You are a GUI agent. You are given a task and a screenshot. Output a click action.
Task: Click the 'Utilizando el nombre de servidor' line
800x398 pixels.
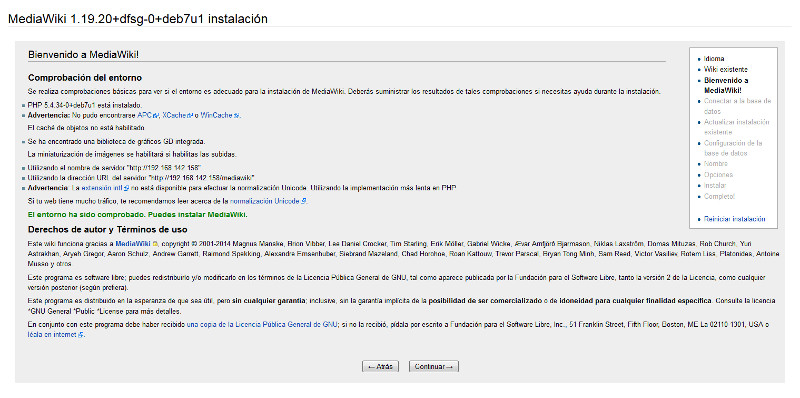pos(115,167)
